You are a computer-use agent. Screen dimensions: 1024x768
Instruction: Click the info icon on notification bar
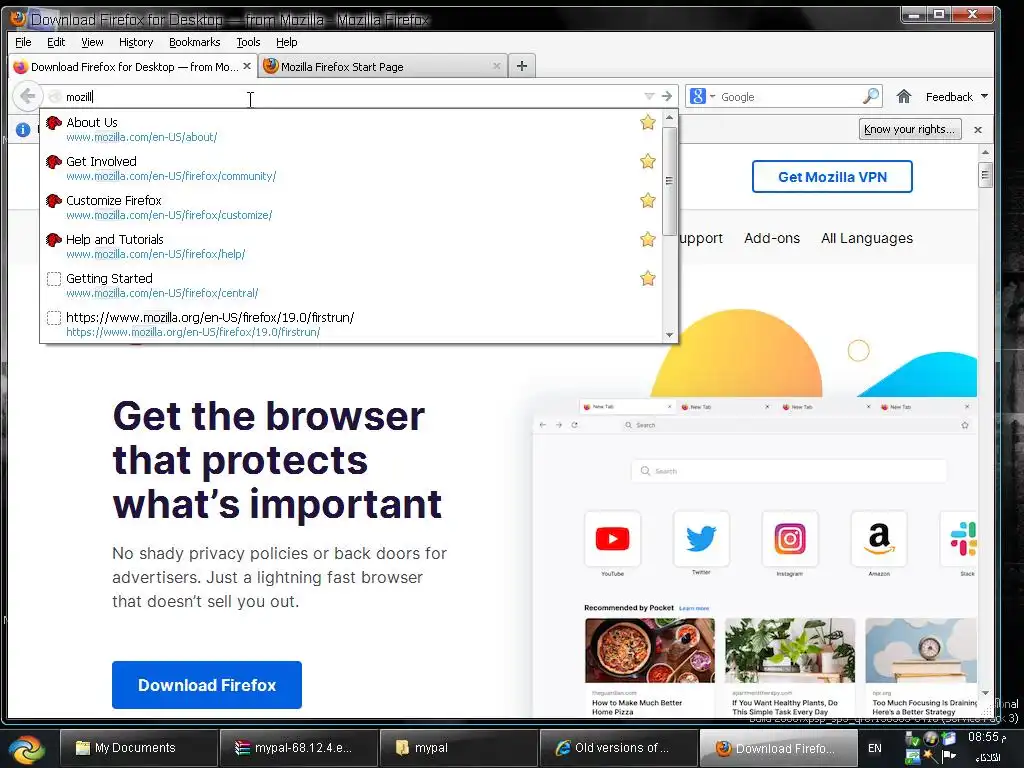point(23,129)
